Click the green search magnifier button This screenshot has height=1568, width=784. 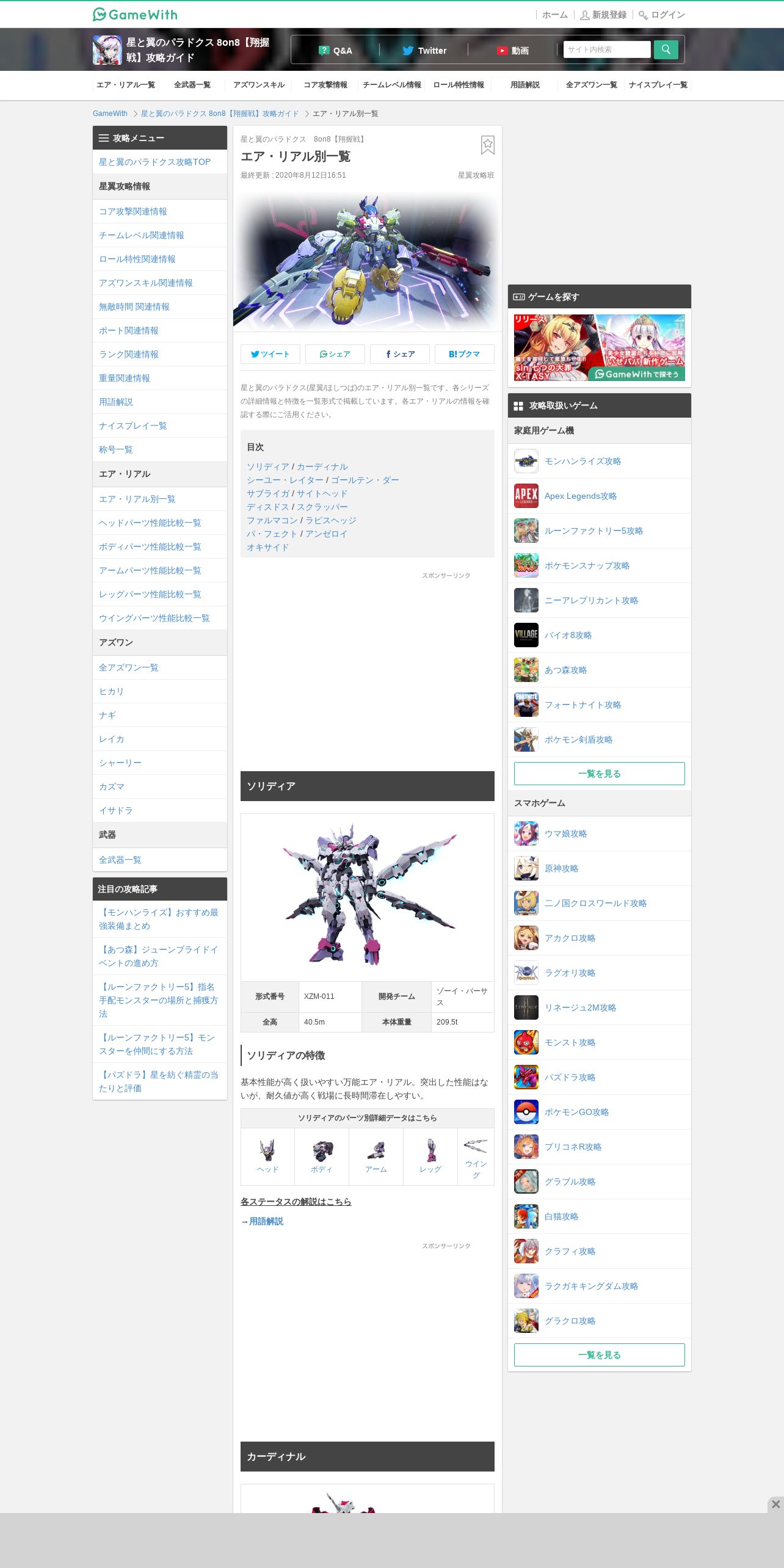[x=666, y=49]
